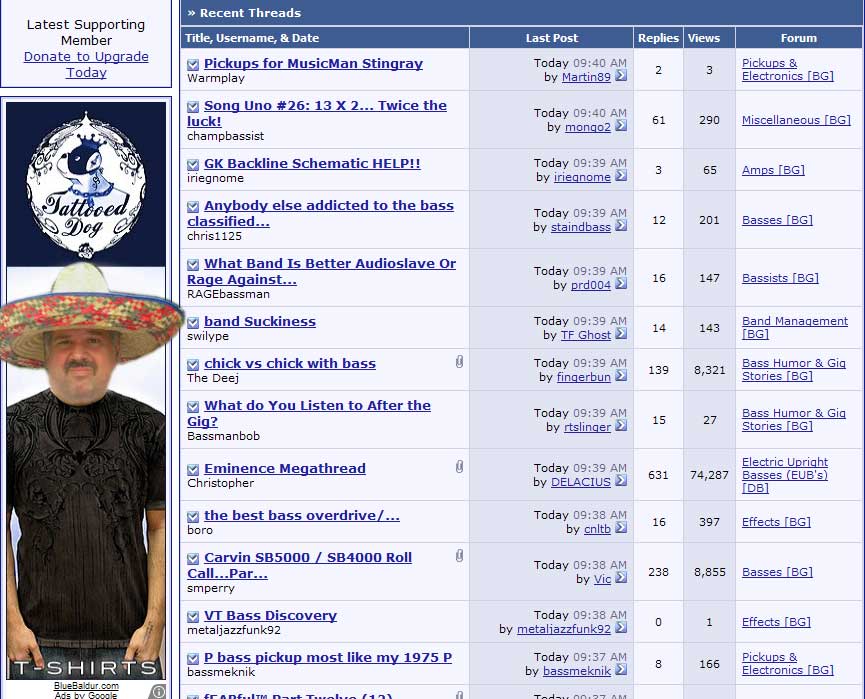
Task: Open Amps [BG] forum link
Action: coord(773,170)
